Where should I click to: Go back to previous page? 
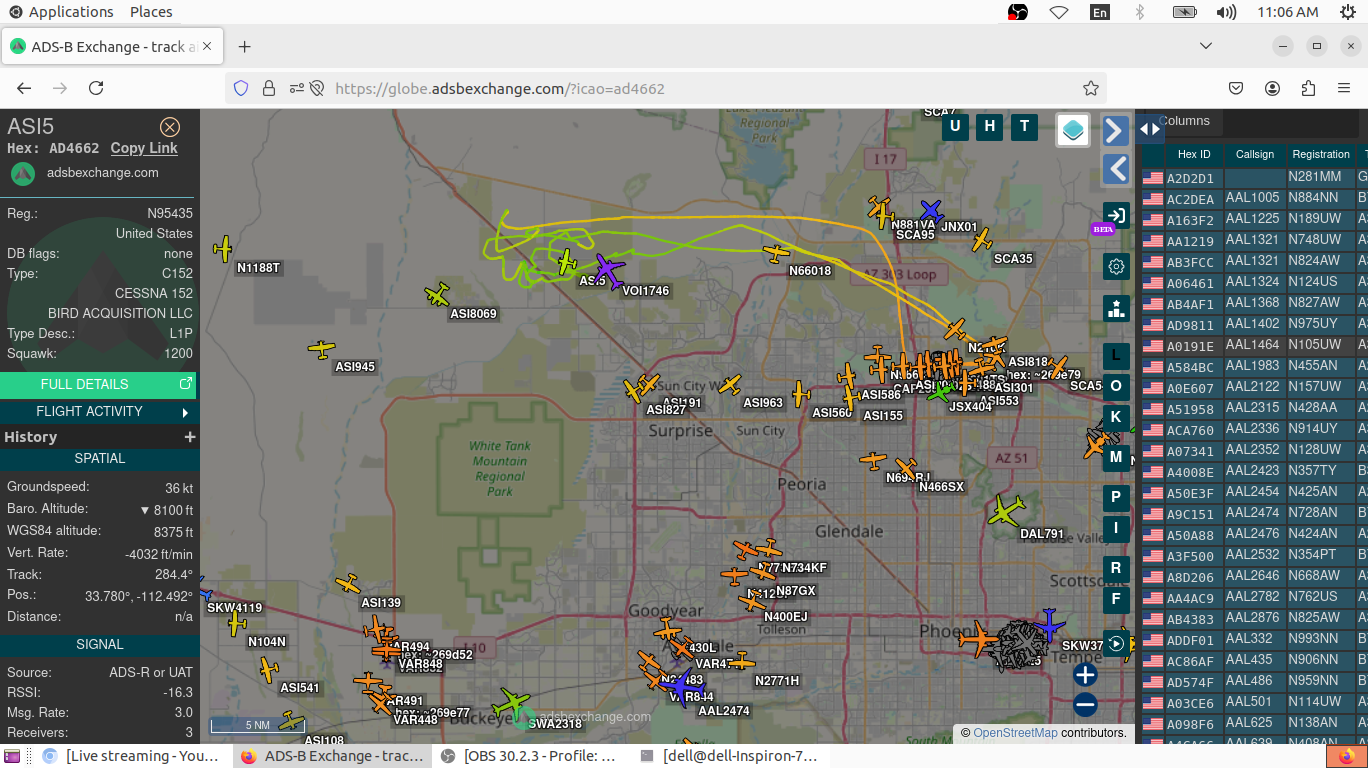(24, 88)
